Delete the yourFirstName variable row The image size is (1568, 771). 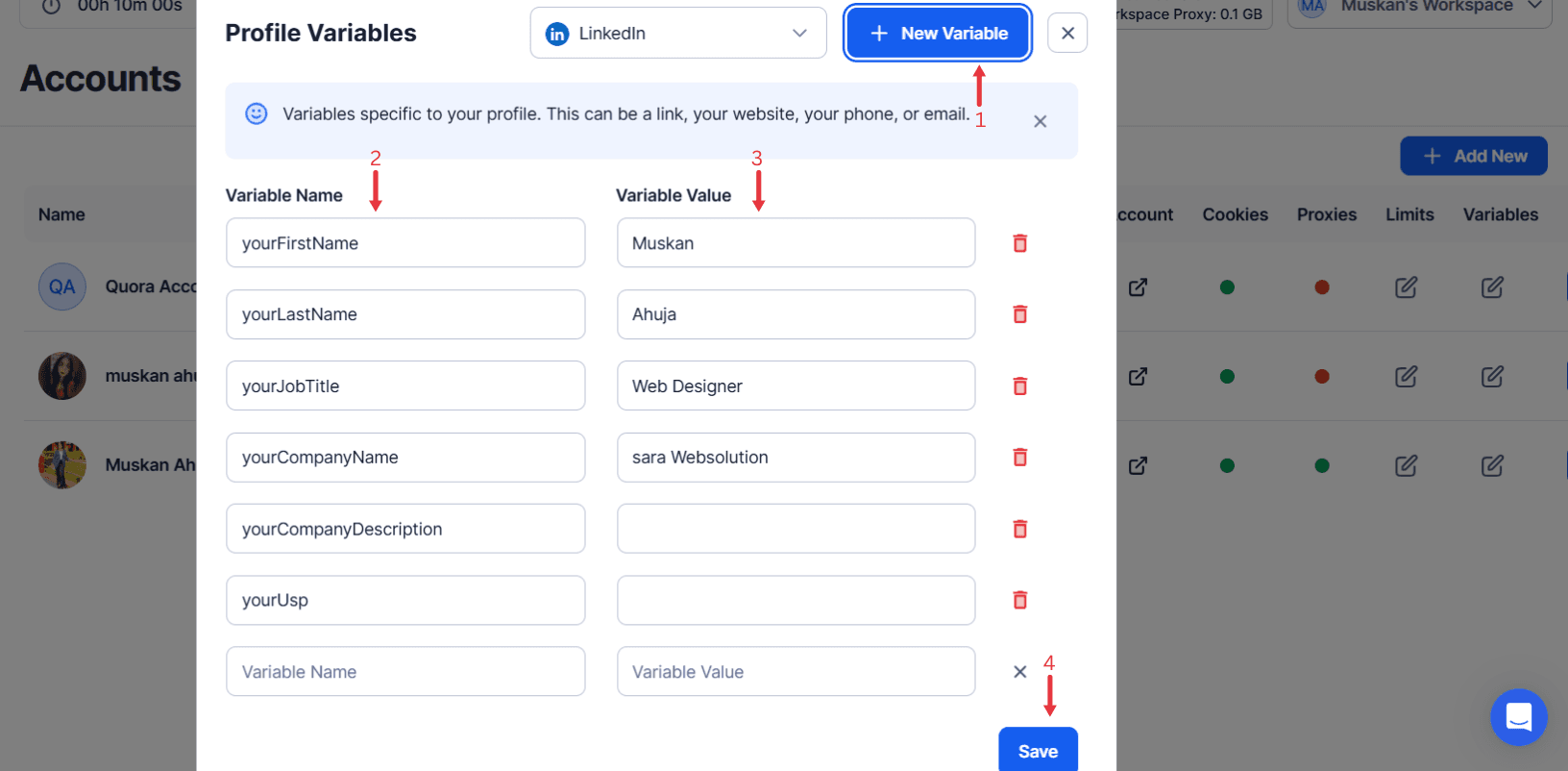point(1019,243)
